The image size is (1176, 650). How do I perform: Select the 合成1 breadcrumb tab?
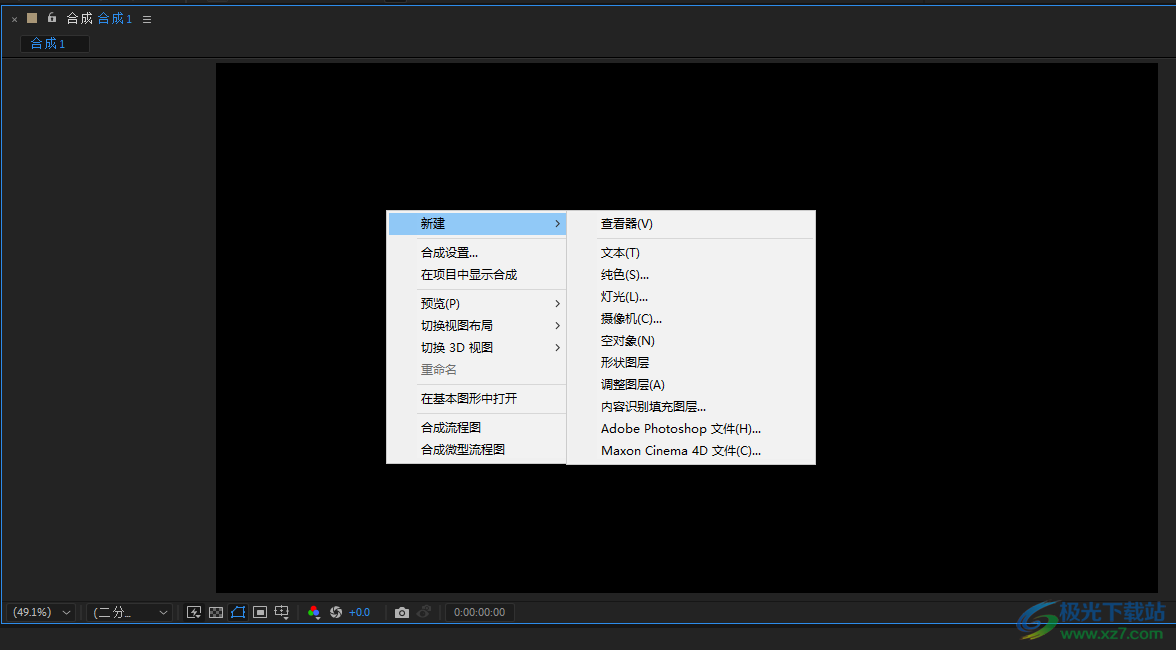coord(54,44)
